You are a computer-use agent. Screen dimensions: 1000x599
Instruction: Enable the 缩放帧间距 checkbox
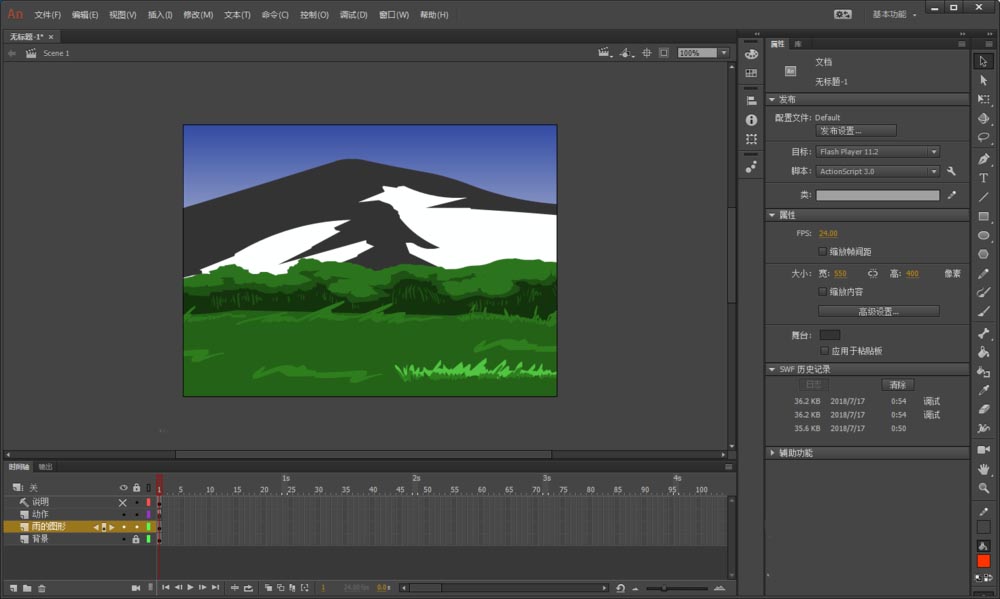pos(822,252)
